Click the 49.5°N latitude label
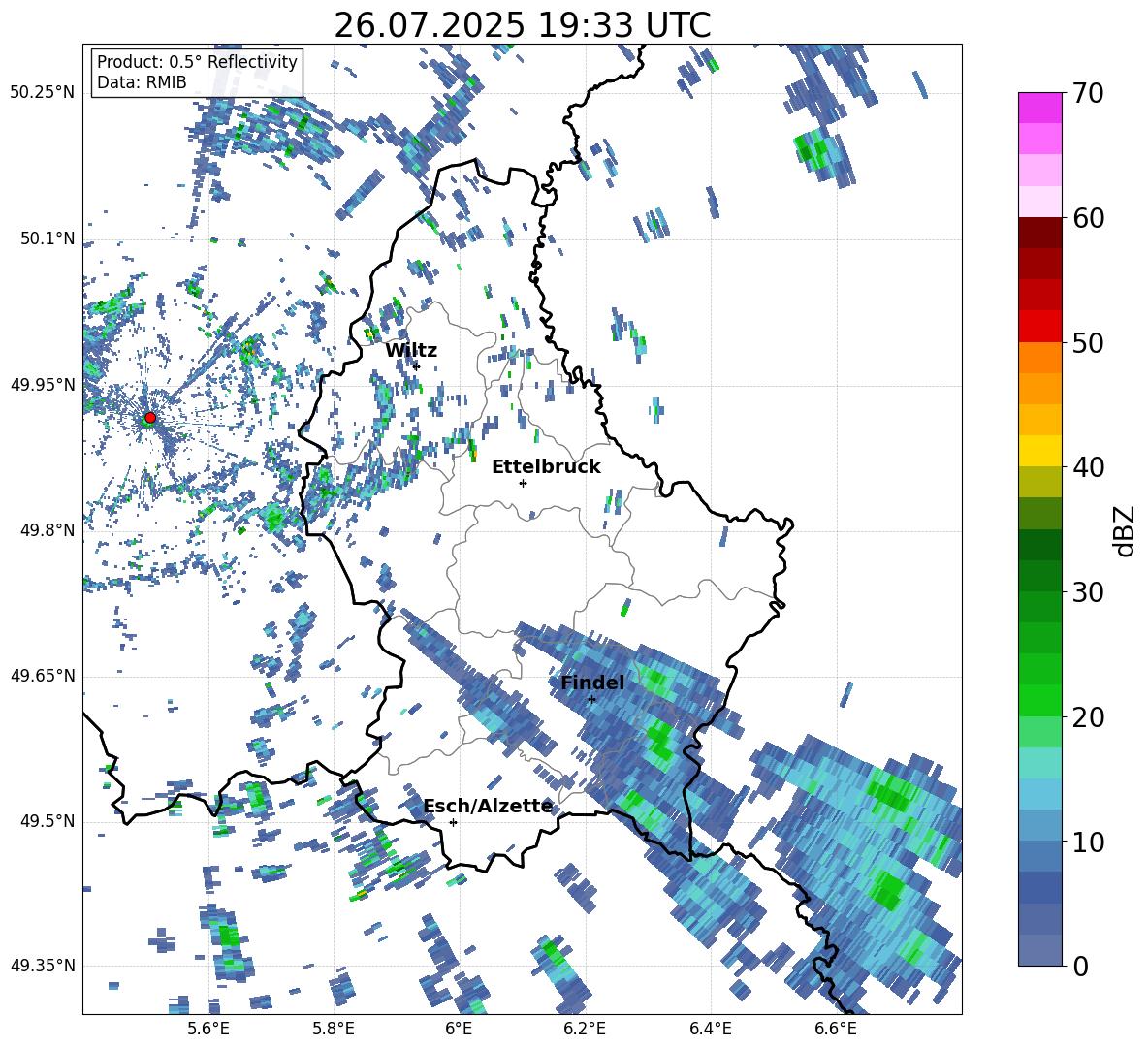Image resolution: width=1148 pixels, height=1048 pixels. [x=48, y=821]
